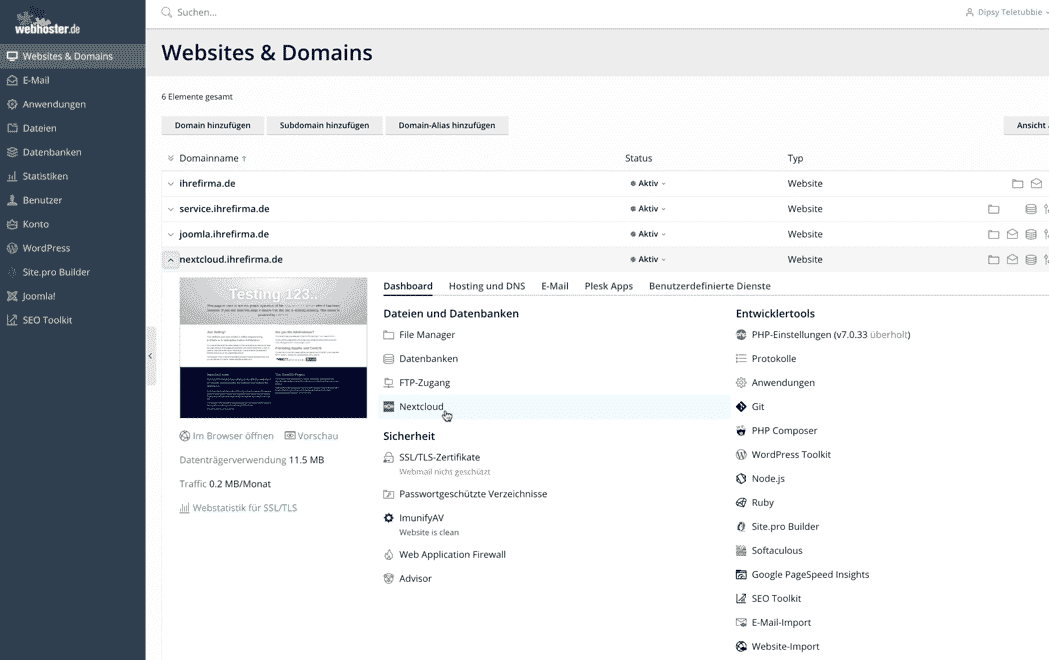This screenshot has width=1049, height=660.
Task: Click the Domain-Alias hinzufügen button
Action: (x=447, y=126)
